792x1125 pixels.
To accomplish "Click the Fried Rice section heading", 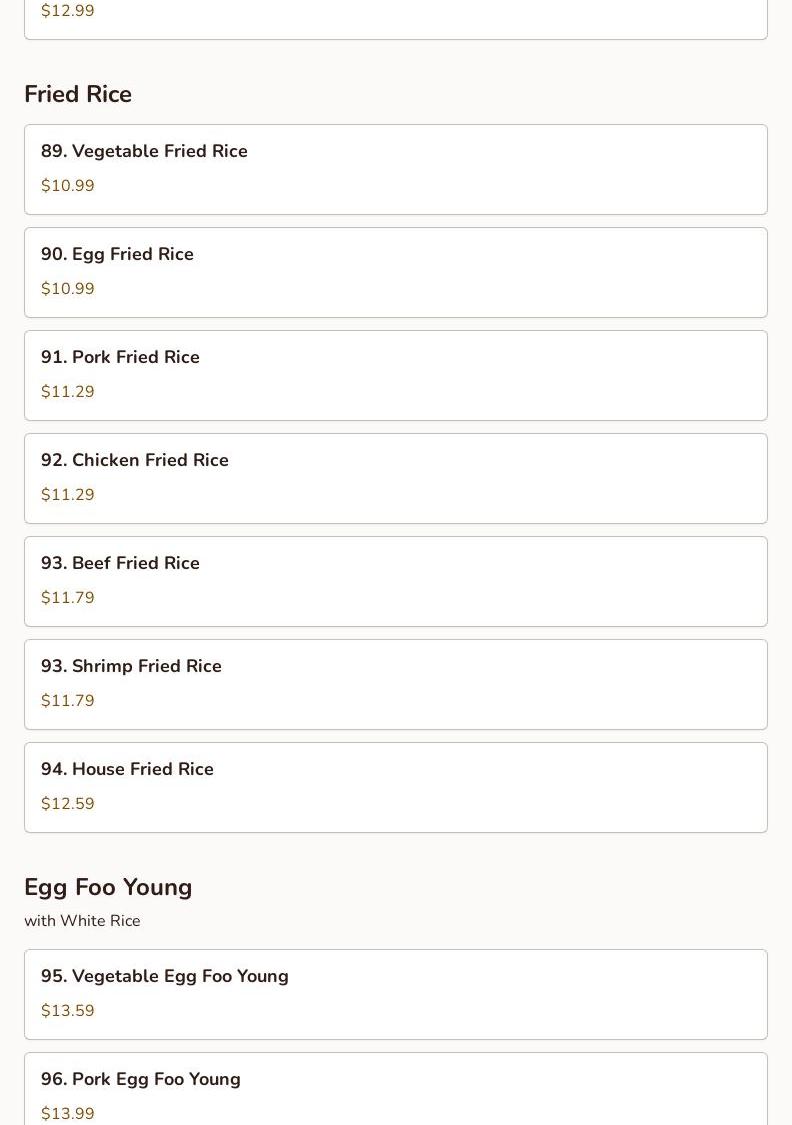I will point(78,94).
